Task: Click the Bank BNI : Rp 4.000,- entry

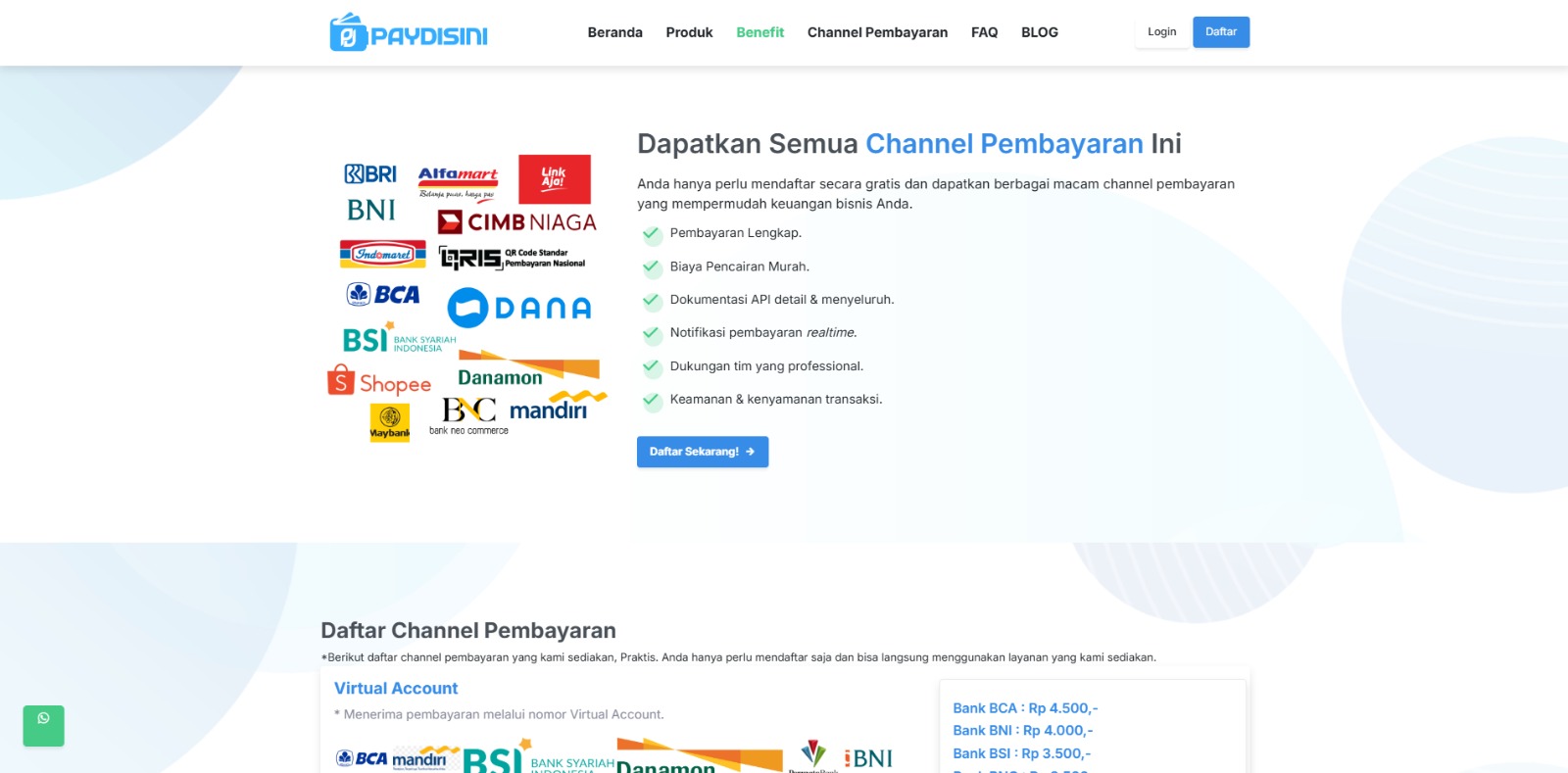Action: pyautogui.click(x=1023, y=731)
